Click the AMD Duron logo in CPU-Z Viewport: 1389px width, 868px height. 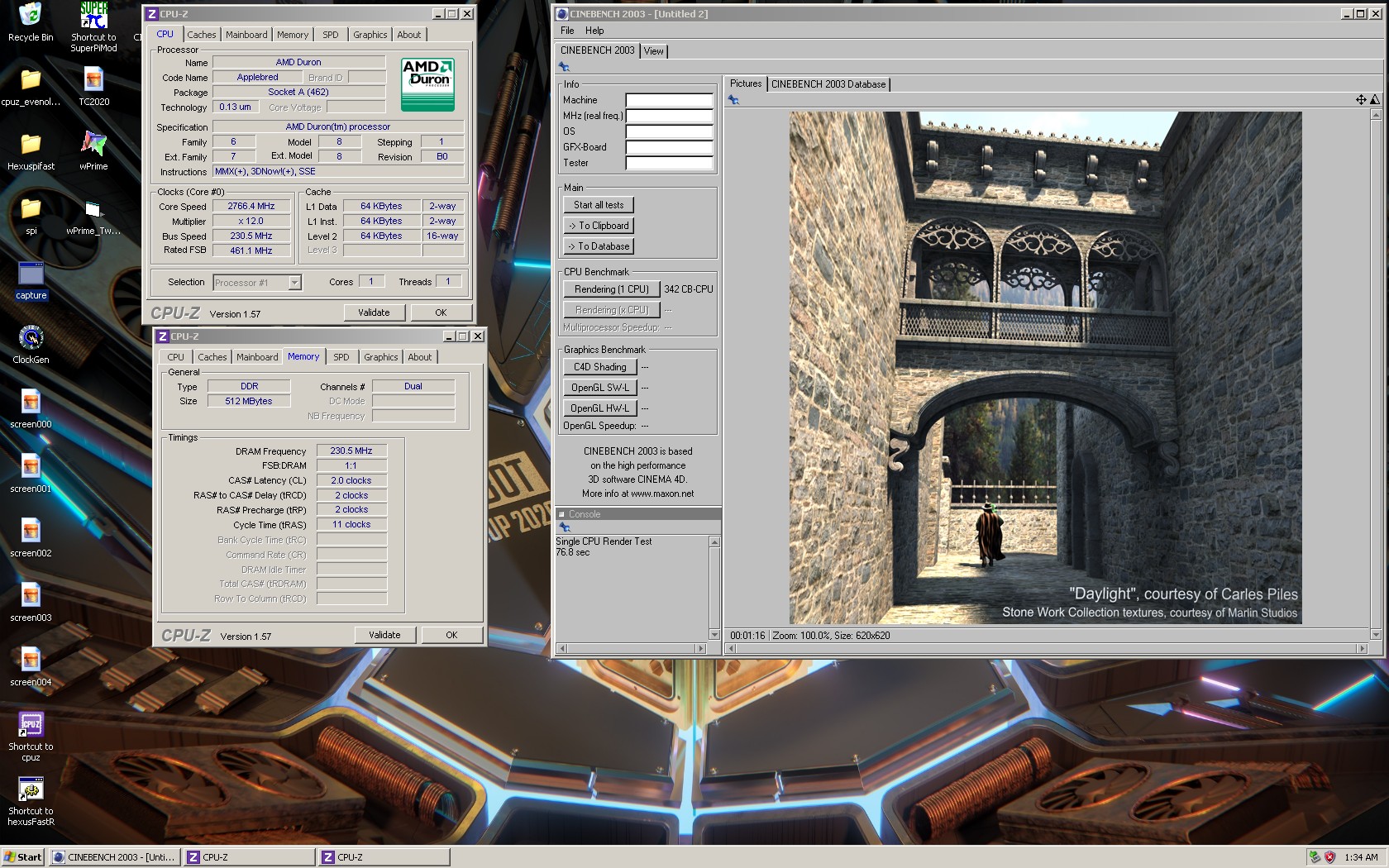(427, 84)
